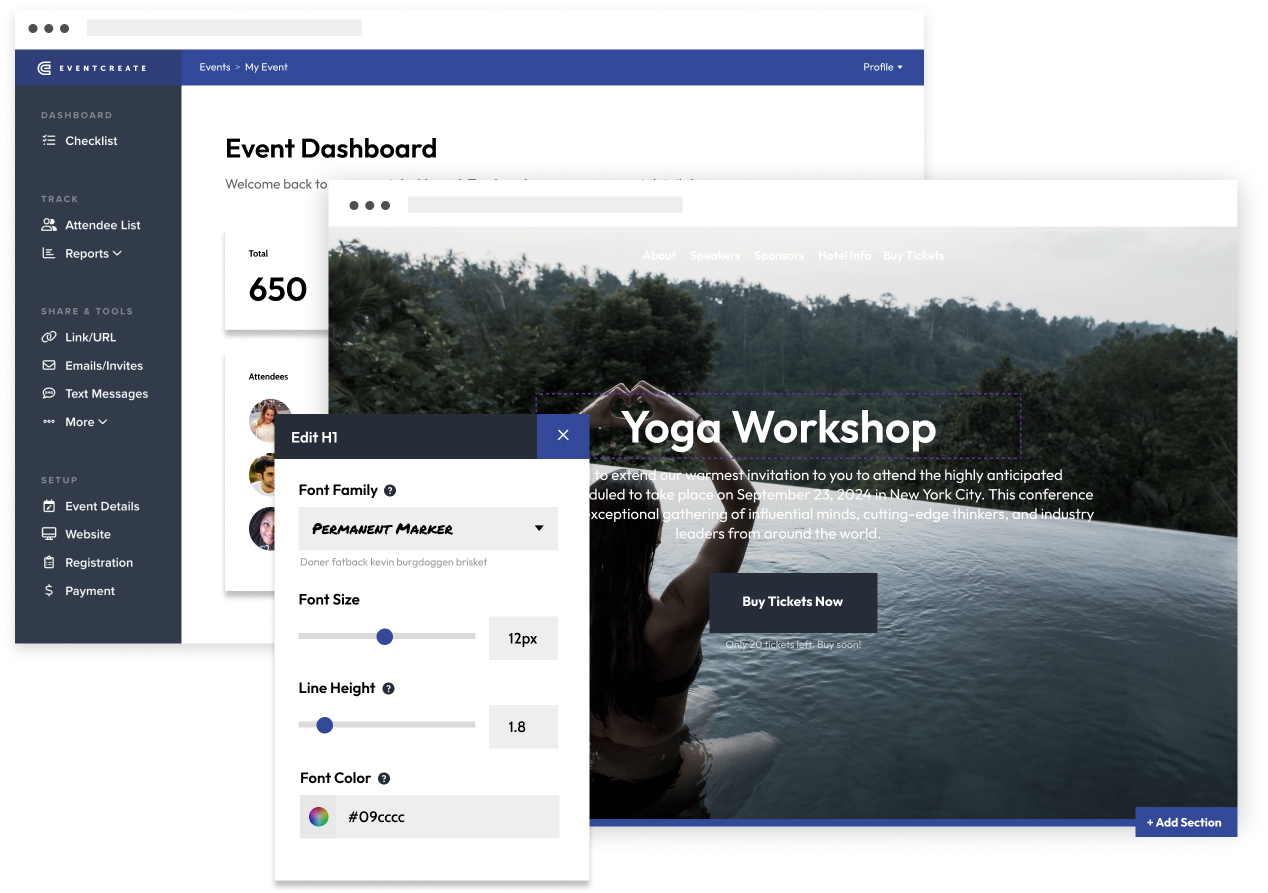Expand the Reports submenu chevron
Image resolution: width=1268 pixels, height=893 pixels.
117,253
